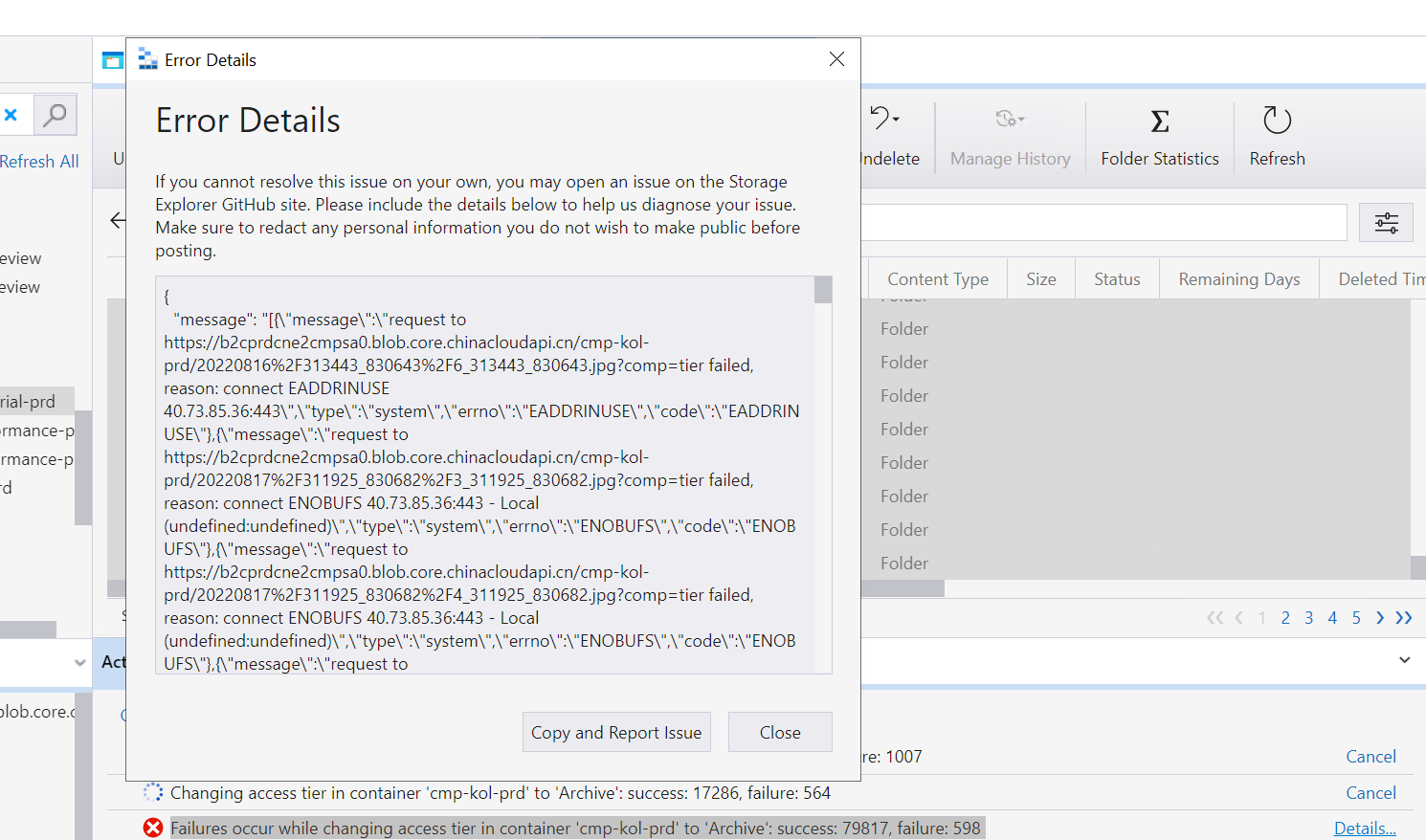
Task: Click the Undelete toolbar icon
Action: (885, 117)
